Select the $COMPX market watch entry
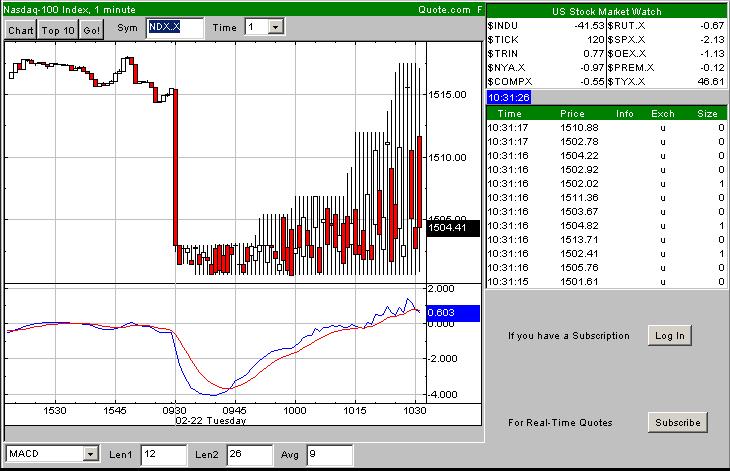 tap(546, 81)
